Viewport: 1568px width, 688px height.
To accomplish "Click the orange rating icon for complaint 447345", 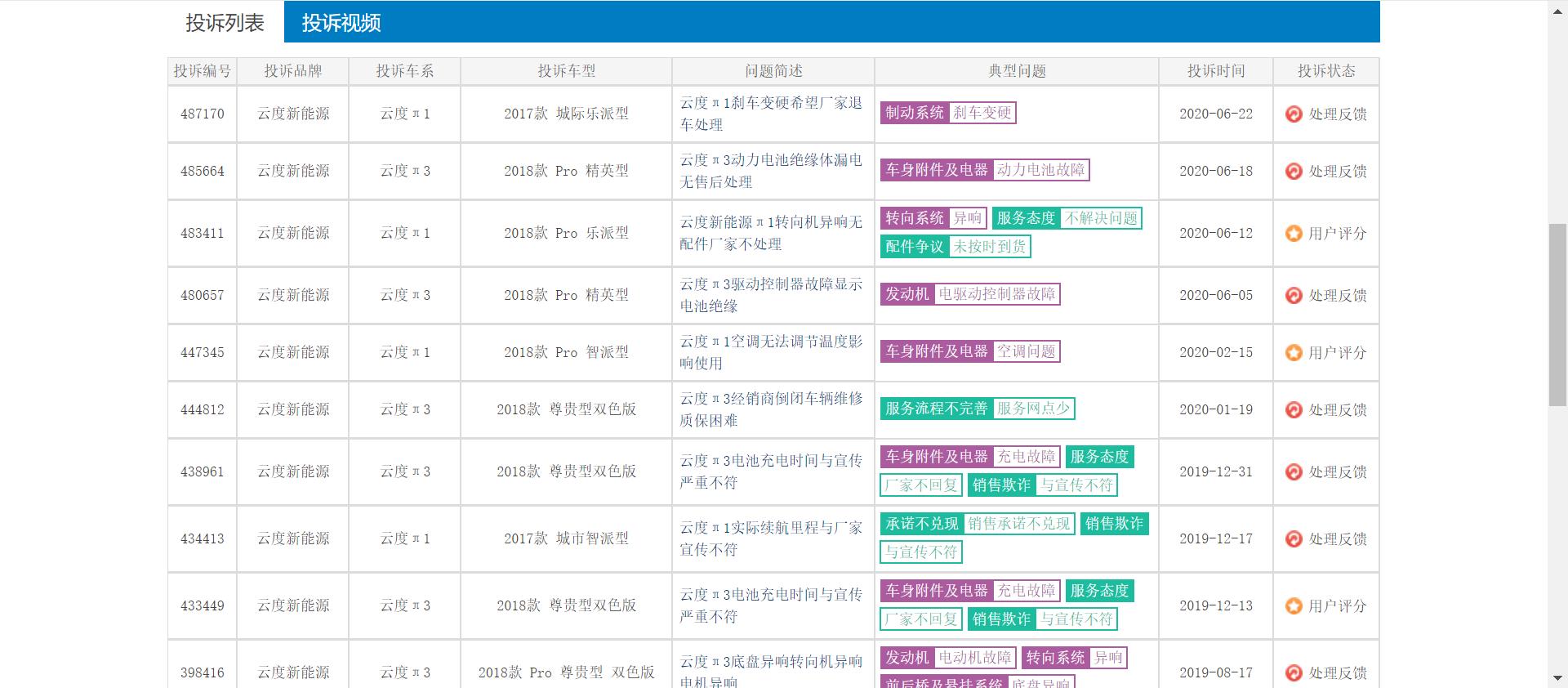I will click(1294, 353).
